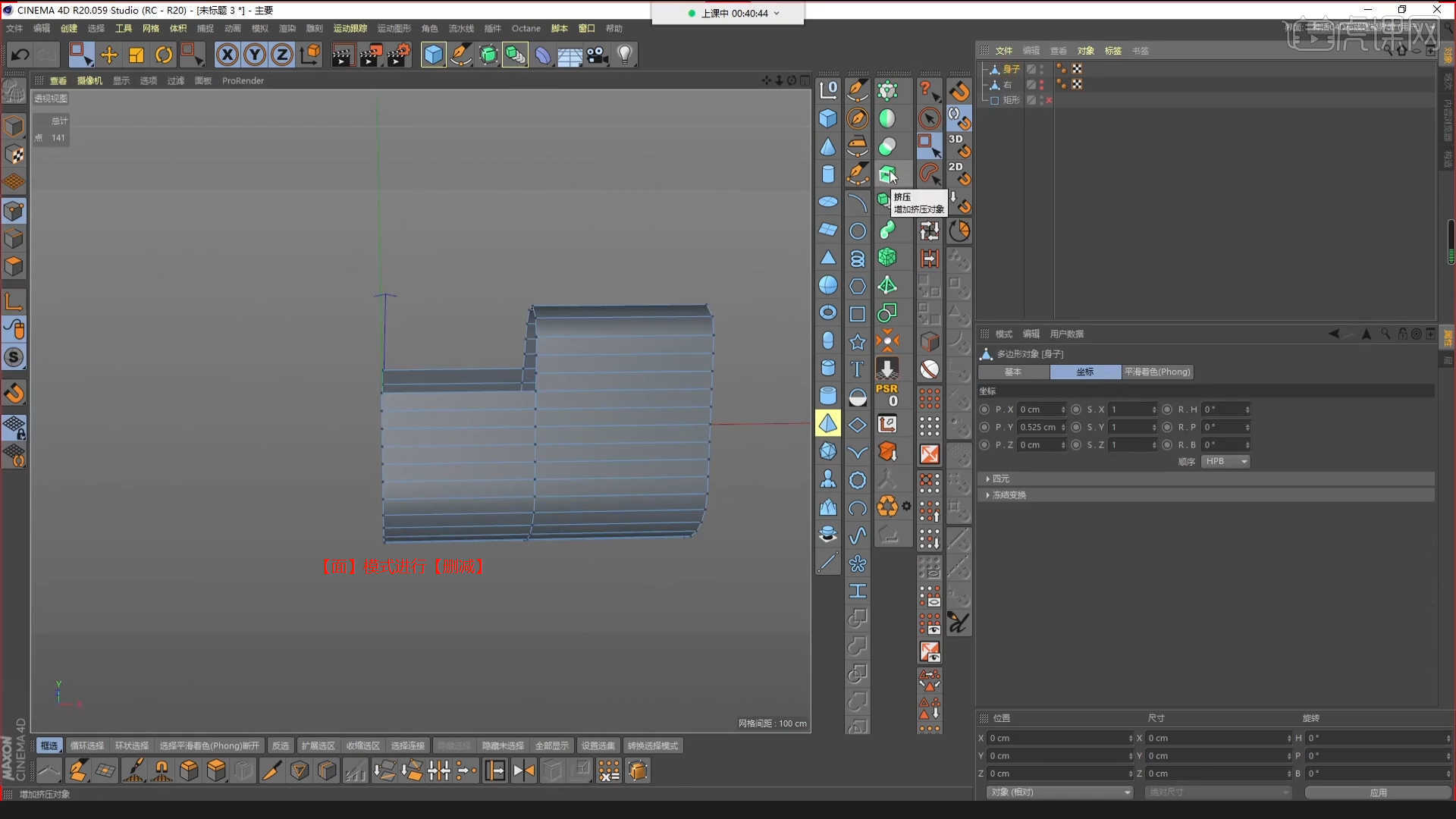
Task: Click the 反选 invert selection button
Action: point(281,746)
